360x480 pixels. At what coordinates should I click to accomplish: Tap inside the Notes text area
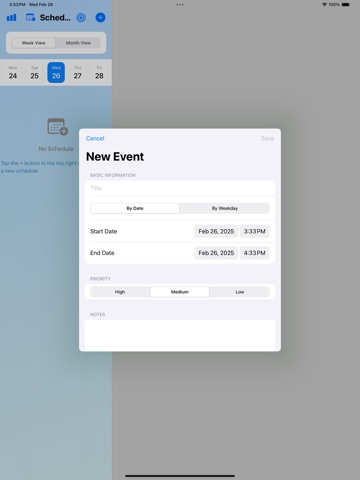click(x=180, y=335)
